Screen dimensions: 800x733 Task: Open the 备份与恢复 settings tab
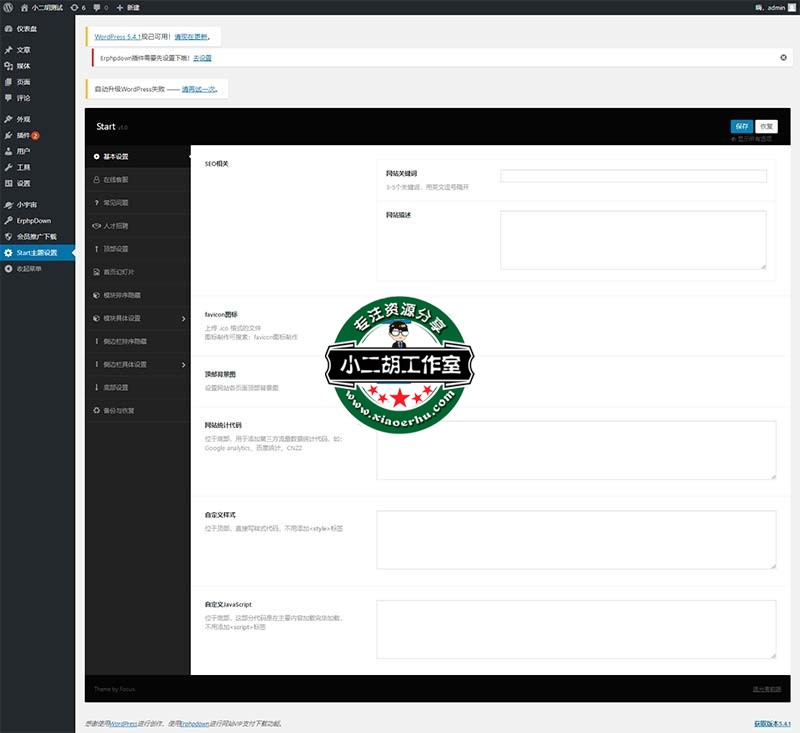pyautogui.click(x=118, y=411)
